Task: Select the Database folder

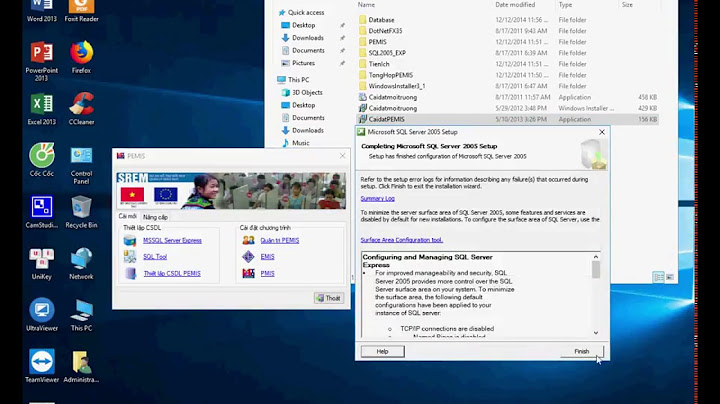Action: [x=507, y=20]
